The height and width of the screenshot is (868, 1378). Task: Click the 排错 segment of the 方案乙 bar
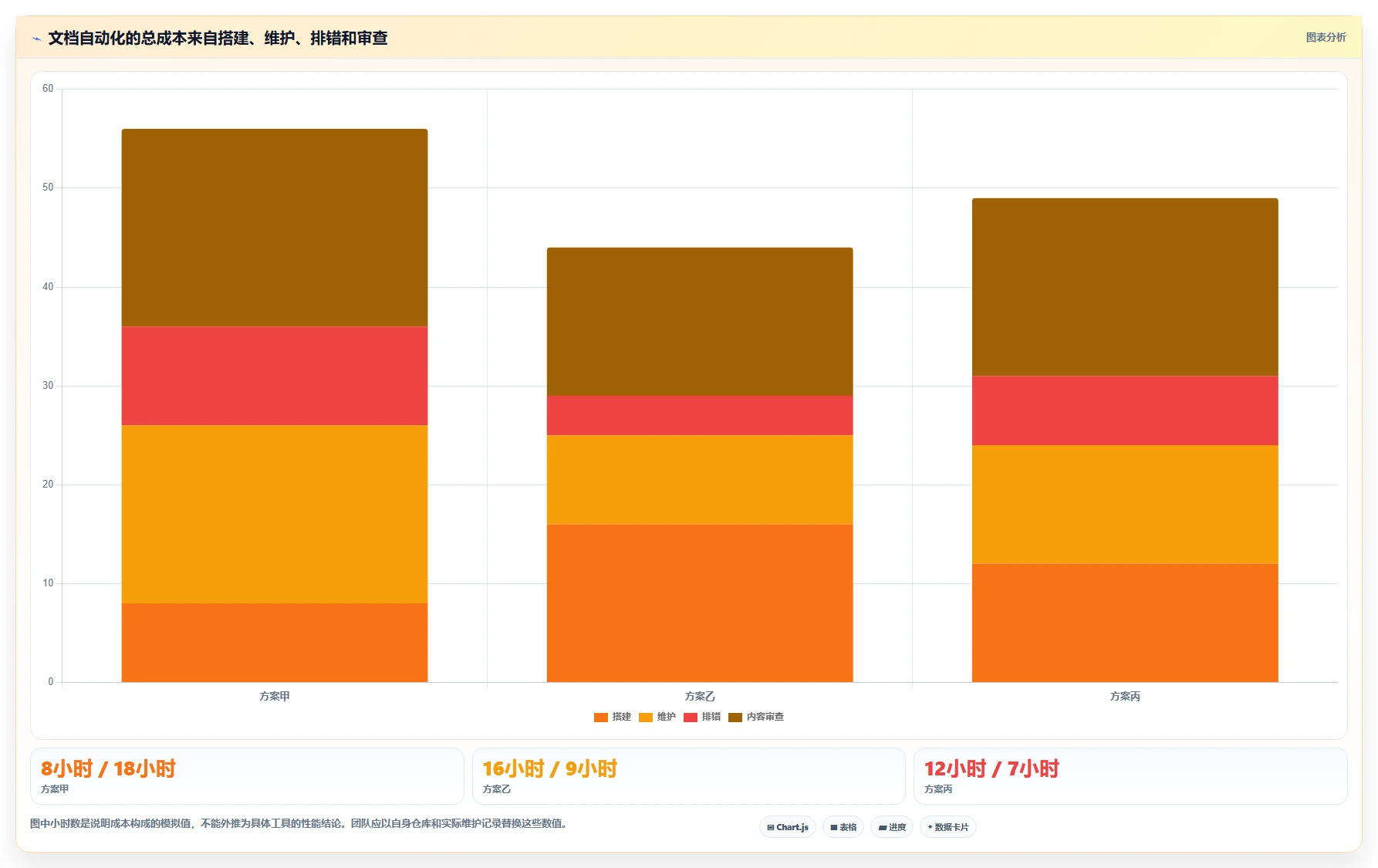tap(700, 415)
